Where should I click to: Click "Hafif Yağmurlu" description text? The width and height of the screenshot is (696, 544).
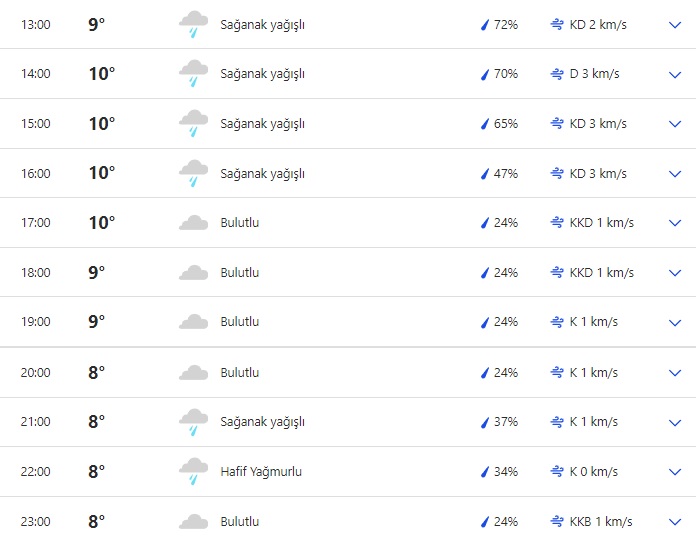(x=261, y=472)
